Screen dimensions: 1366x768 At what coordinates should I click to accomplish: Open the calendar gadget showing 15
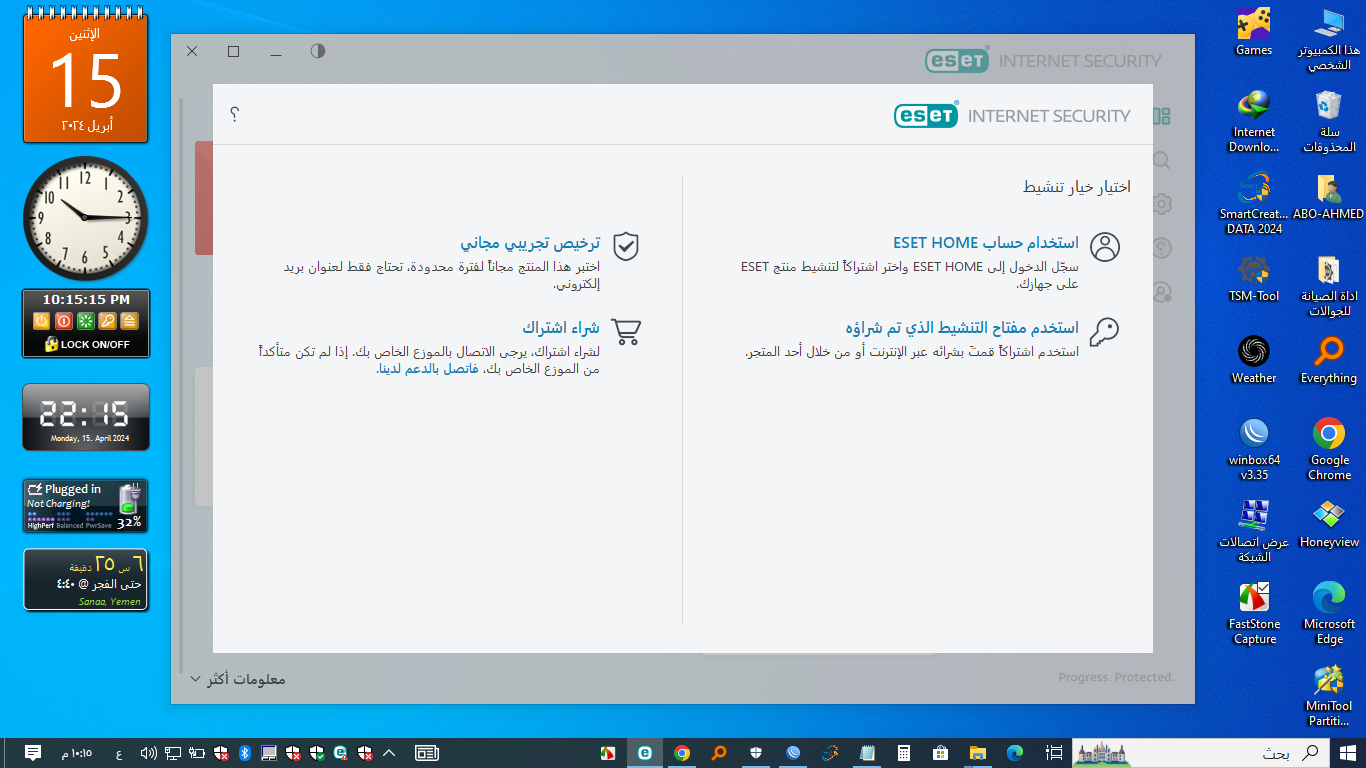click(x=86, y=78)
